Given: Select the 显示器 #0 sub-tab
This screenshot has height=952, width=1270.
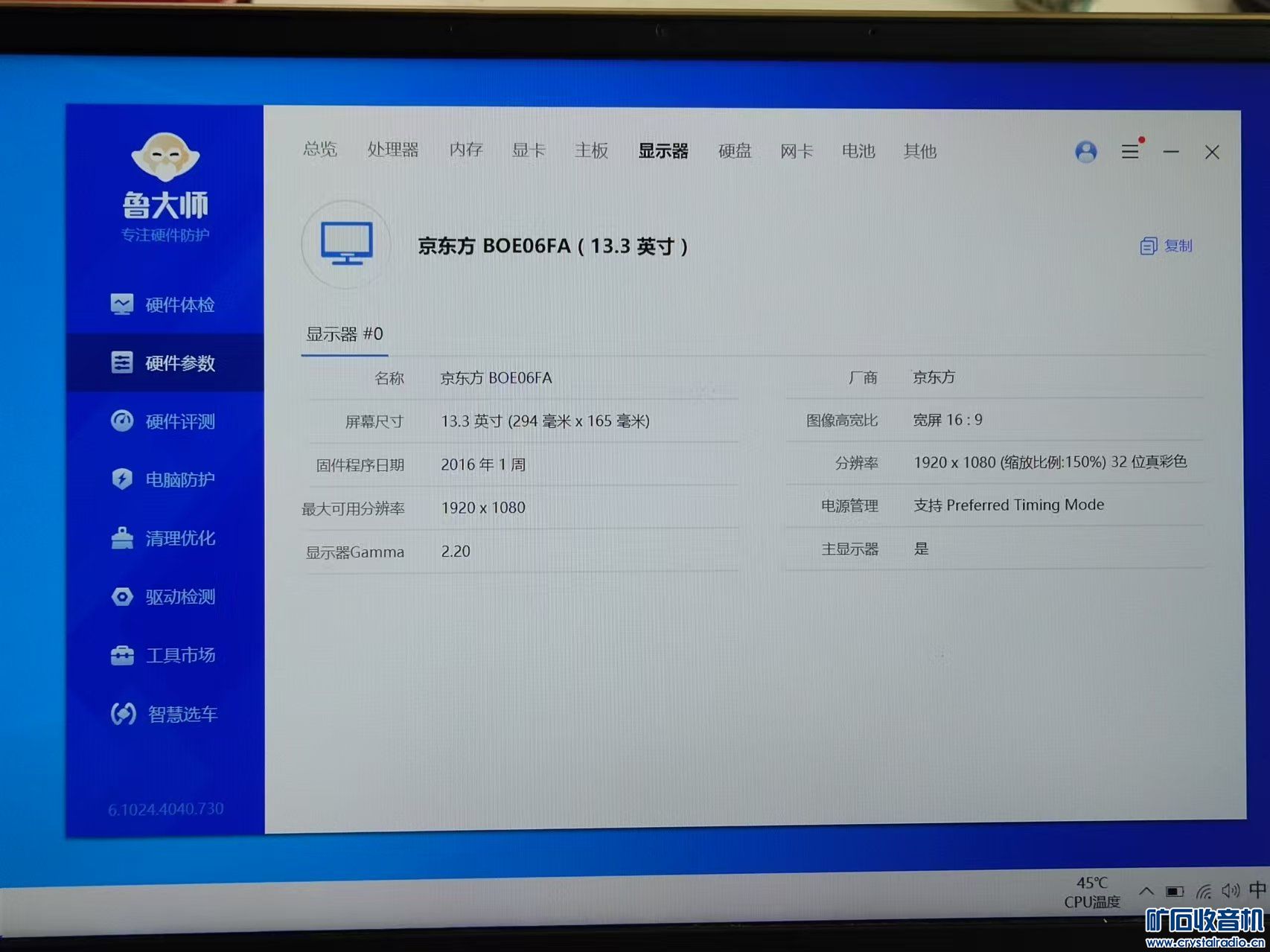Looking at the screenshot, I should 345,334.
